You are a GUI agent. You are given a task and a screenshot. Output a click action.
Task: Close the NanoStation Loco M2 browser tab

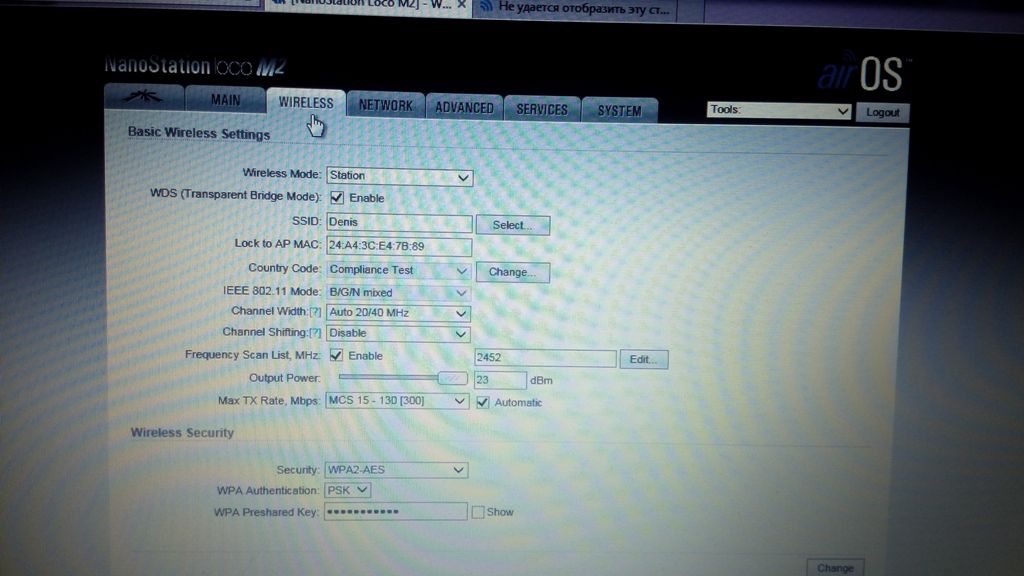461,5
